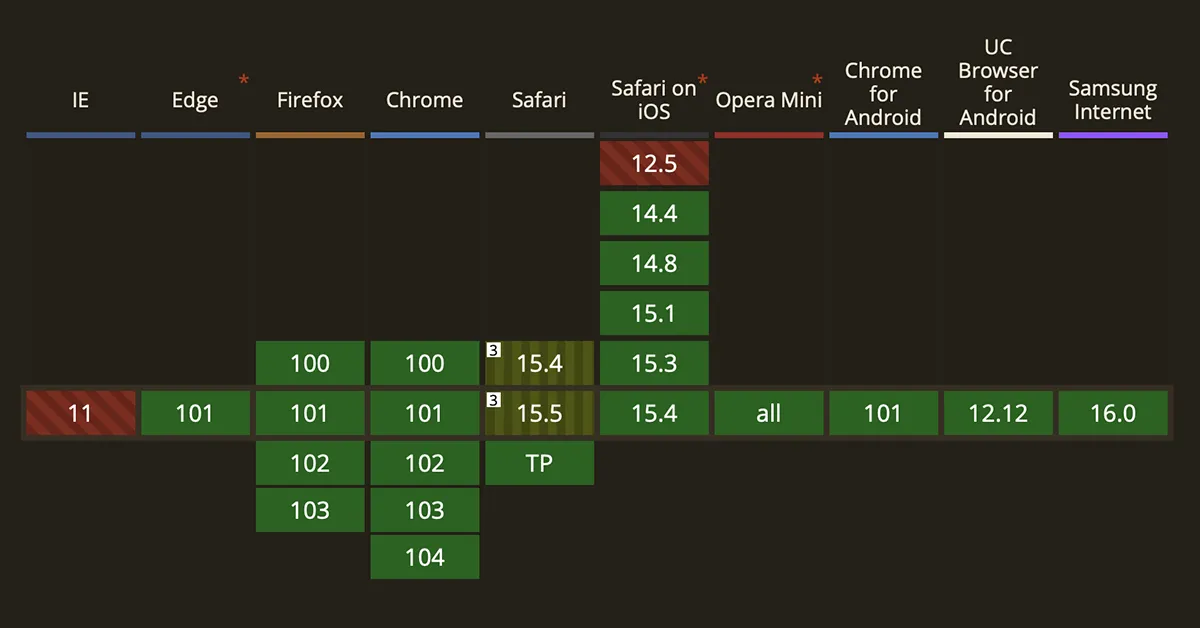This screenshot has width=1200, height=628.
Task: Click Chrome for Android 101 cell
Action: (883, 413)
